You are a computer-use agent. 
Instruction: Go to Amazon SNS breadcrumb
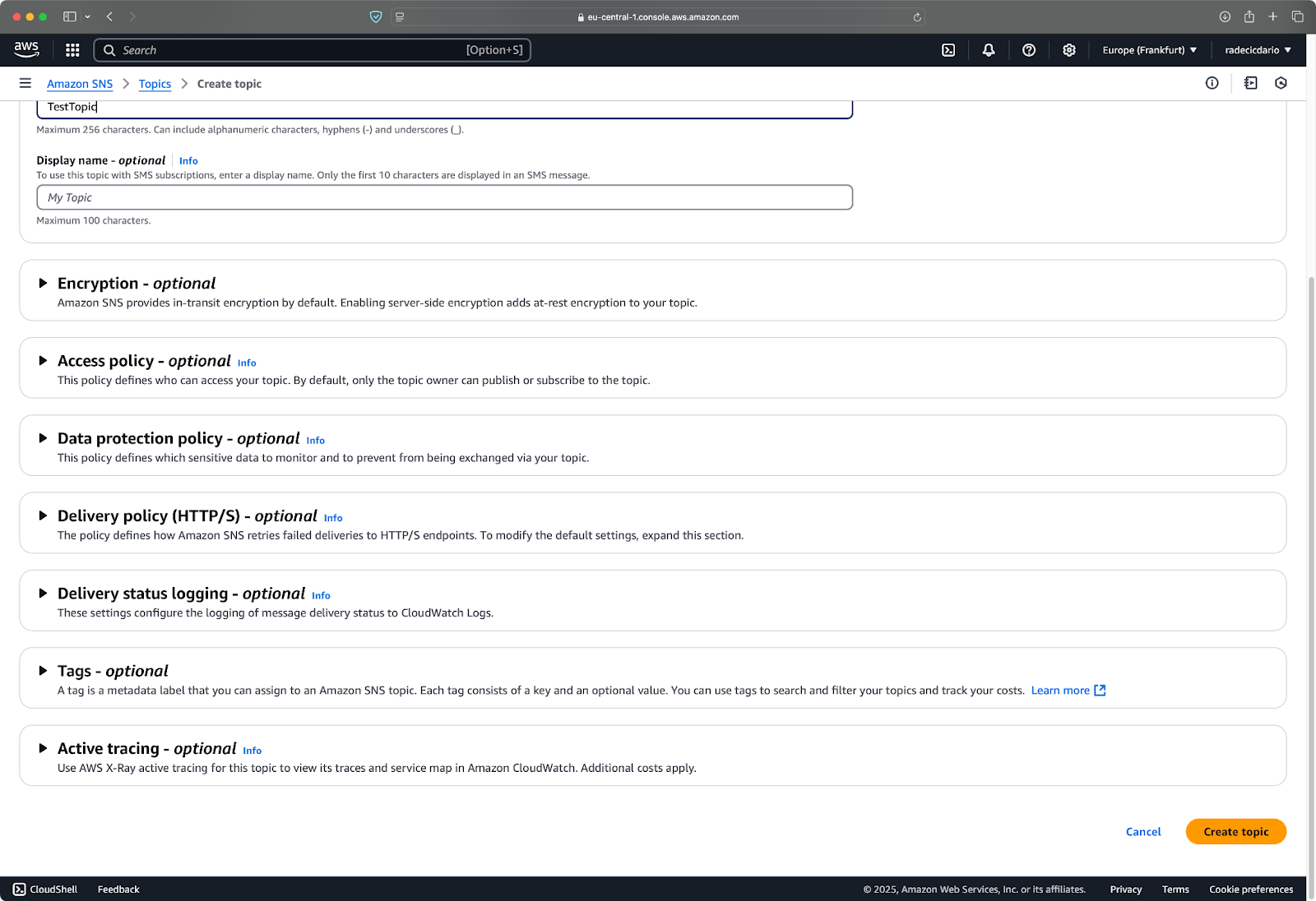80,84
